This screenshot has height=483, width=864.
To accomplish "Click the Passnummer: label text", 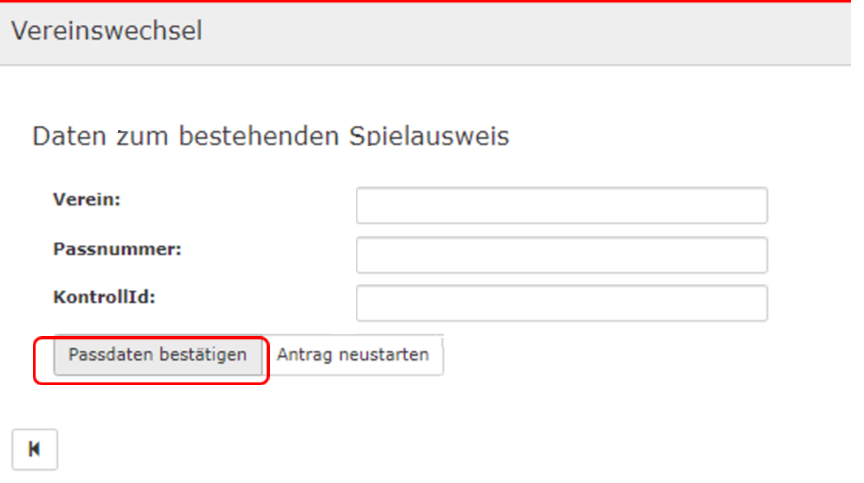I will [x=116, y=249].
